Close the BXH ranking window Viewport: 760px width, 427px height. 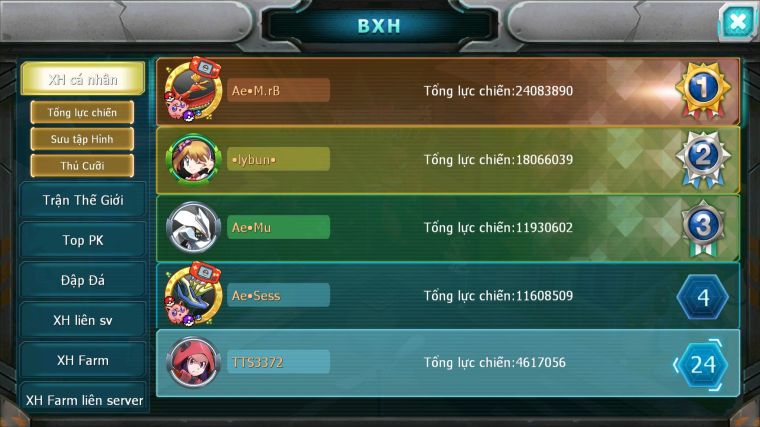[737, 21]
